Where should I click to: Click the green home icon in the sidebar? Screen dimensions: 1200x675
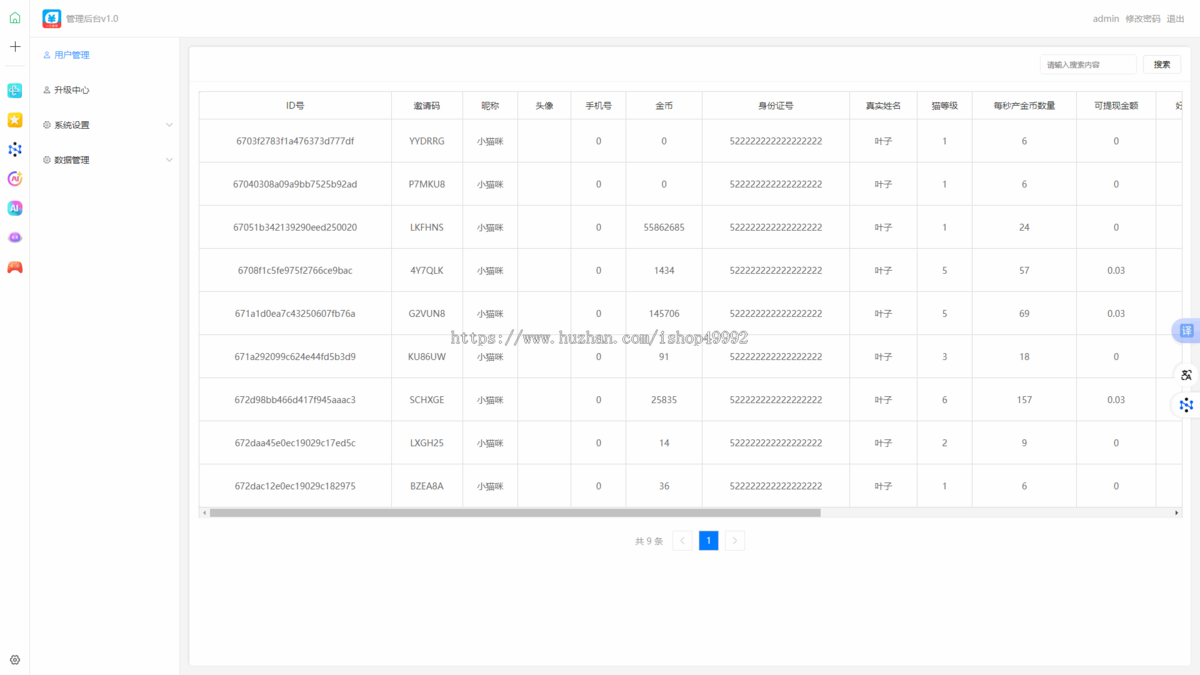coord(15,18)
